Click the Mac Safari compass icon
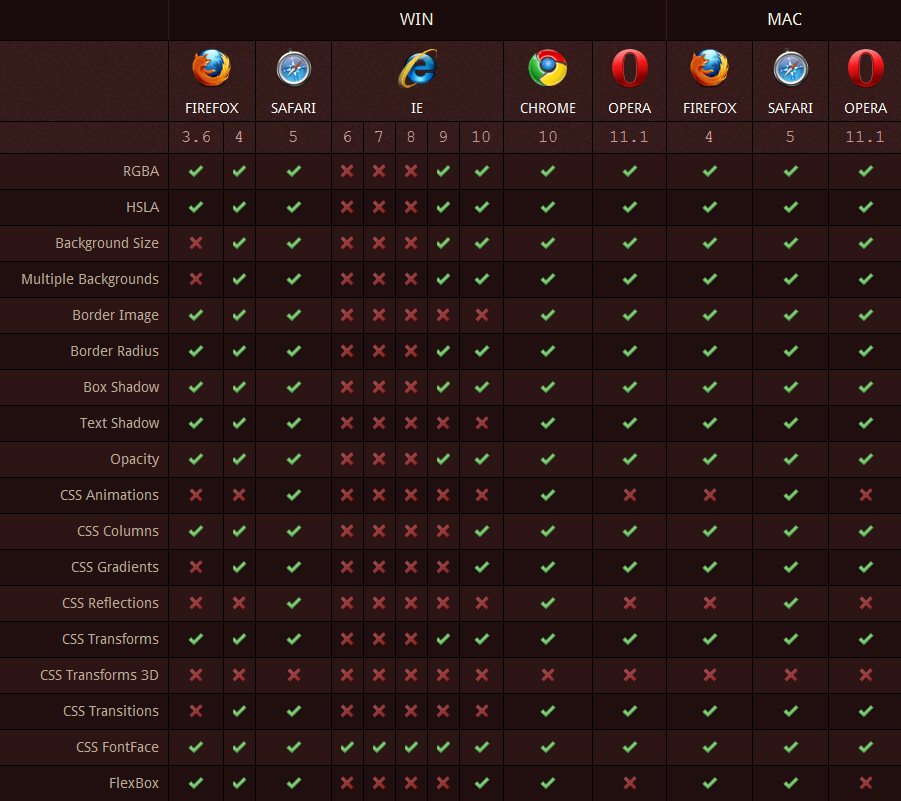 (x=790, y=69)
